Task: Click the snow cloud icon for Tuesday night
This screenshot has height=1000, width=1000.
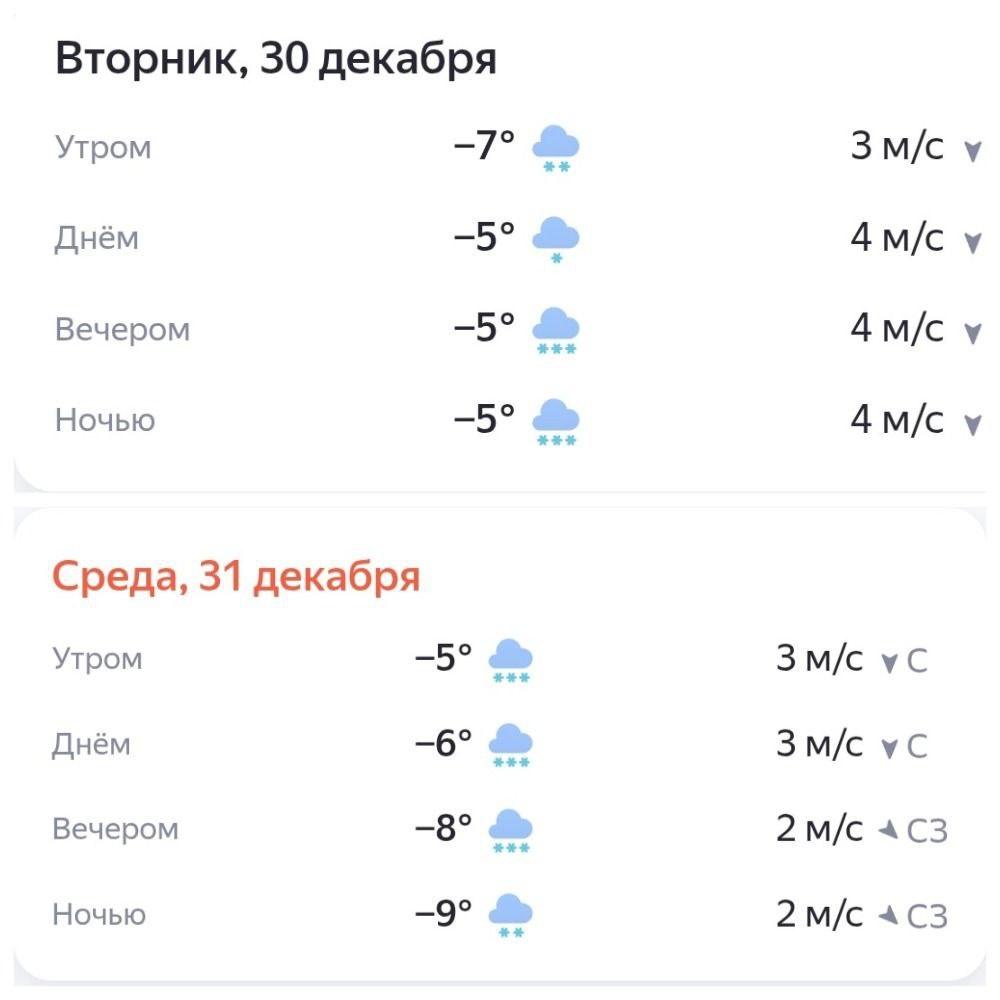Action: [555, 422]
